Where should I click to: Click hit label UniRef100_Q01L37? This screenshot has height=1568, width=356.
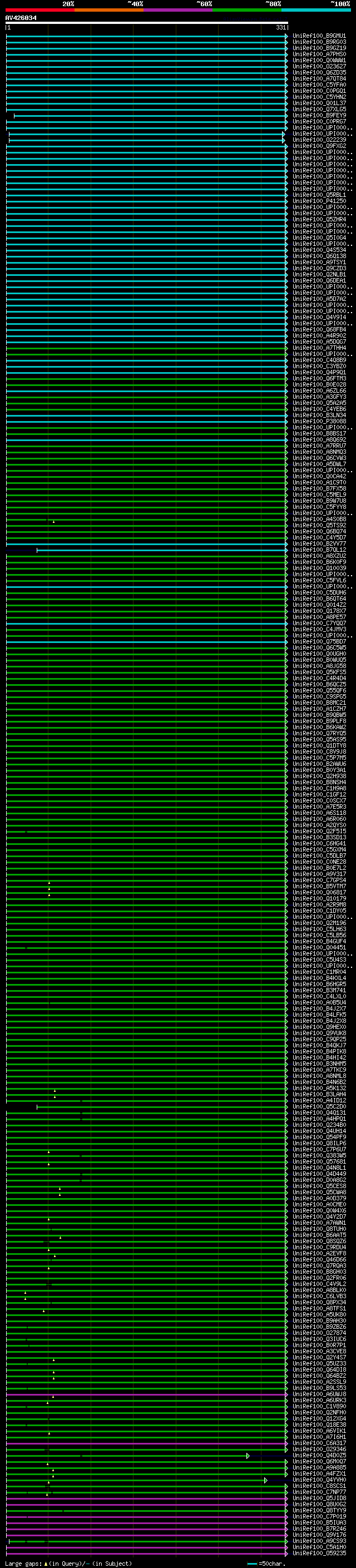click(319, 103)
